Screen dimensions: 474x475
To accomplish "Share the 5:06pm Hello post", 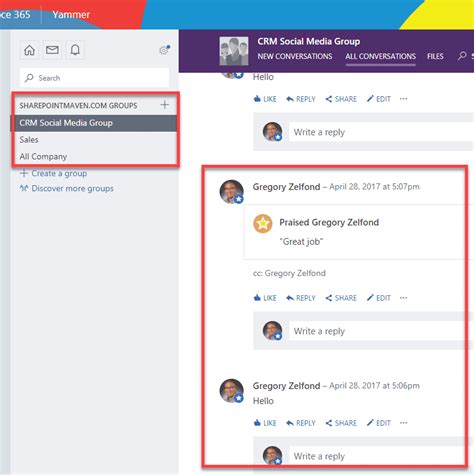I will click(341, 423).
